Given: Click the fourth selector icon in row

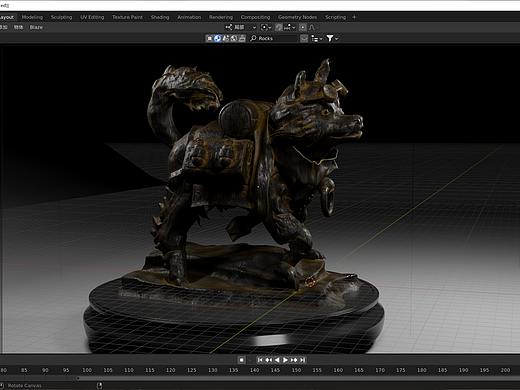Looking at the screenshot, I should 234,38.
